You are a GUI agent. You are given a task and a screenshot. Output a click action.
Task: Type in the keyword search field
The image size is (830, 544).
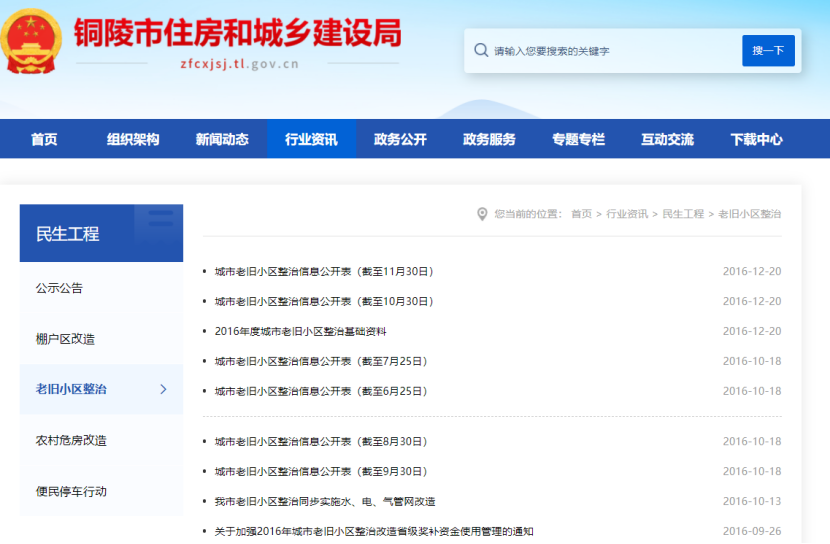[610, 51]
